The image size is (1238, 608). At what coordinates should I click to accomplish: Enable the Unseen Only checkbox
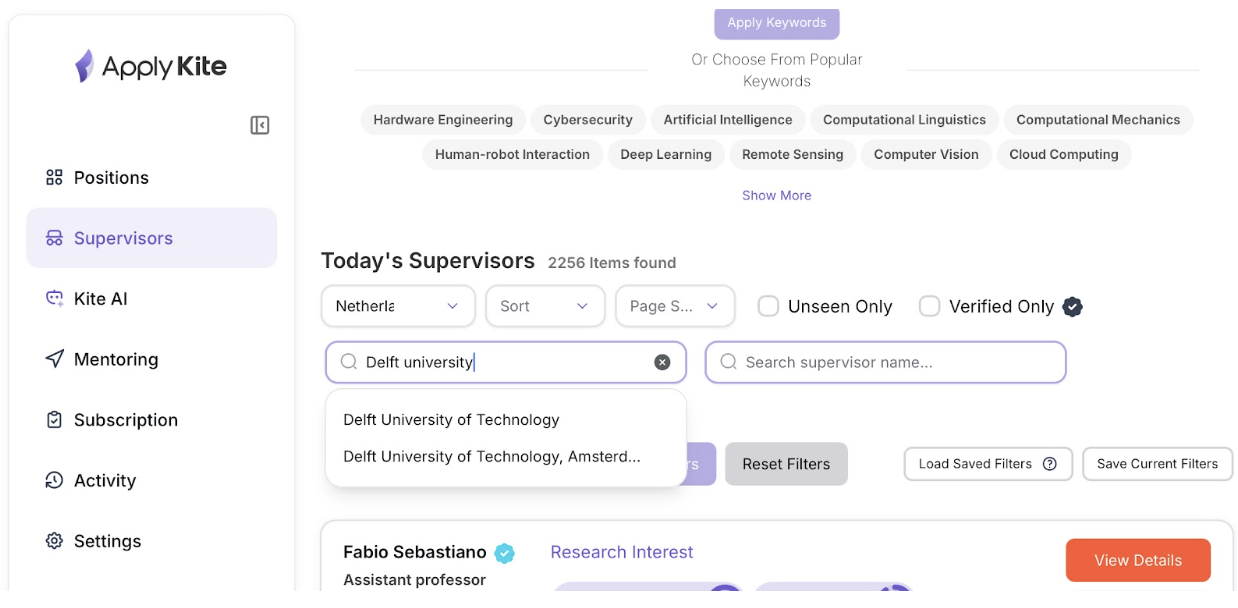click(x=768, y=306)
